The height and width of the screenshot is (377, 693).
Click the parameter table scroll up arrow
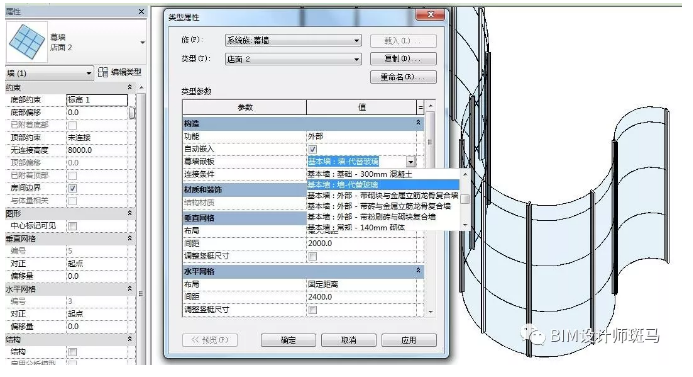tap(431, 106)
